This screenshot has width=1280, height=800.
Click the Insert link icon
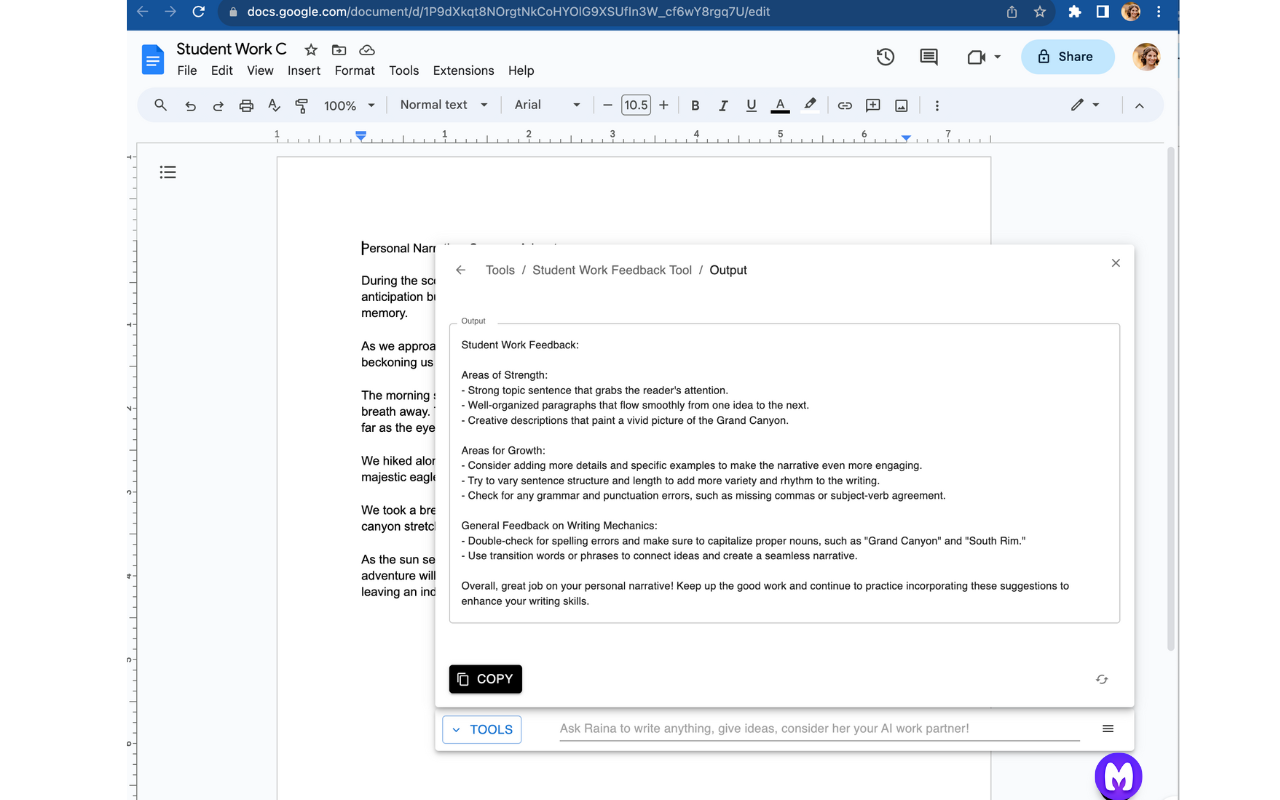(844, 105)
